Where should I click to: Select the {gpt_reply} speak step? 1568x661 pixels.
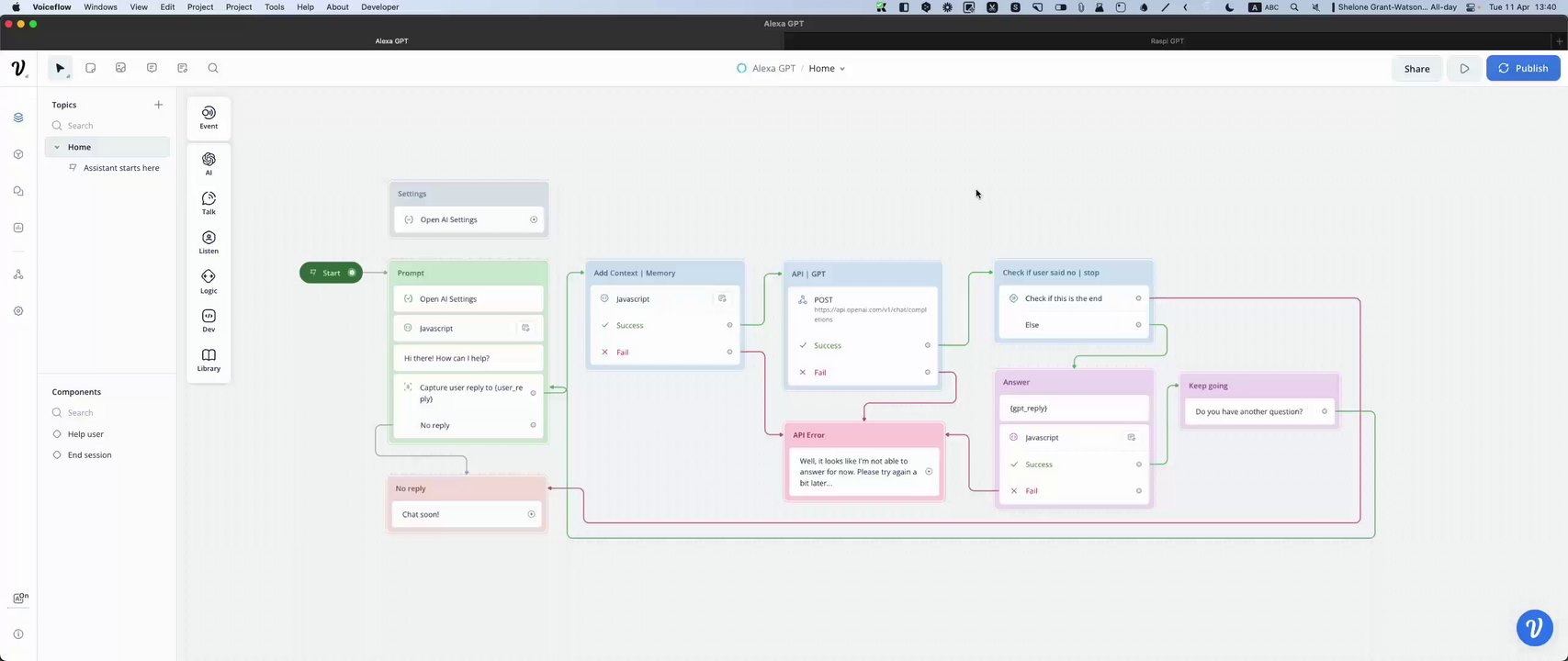(1074, 409)
